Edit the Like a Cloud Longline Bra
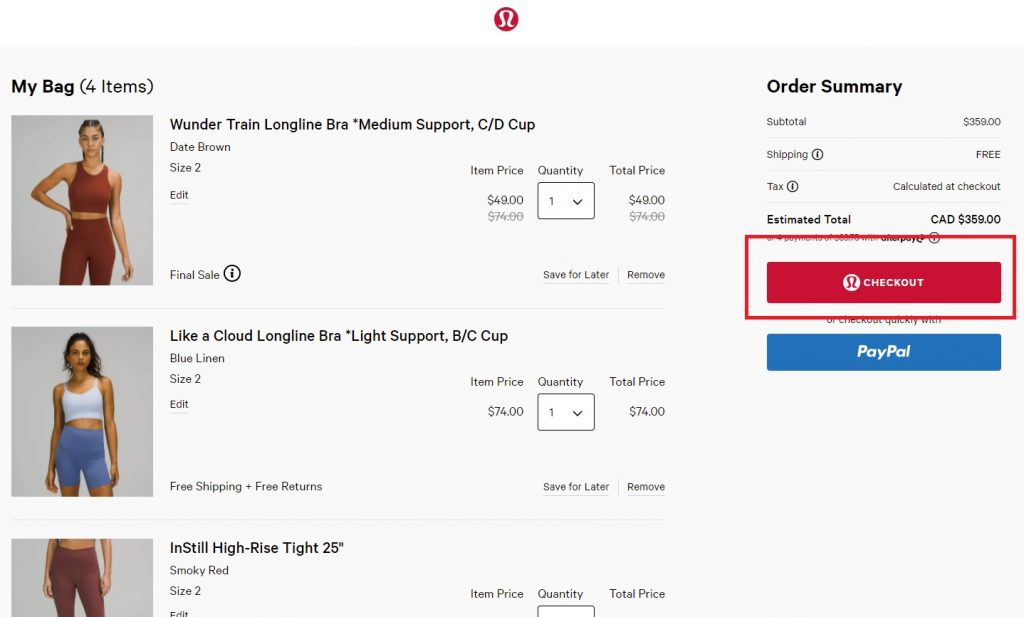 click(179, 404)
